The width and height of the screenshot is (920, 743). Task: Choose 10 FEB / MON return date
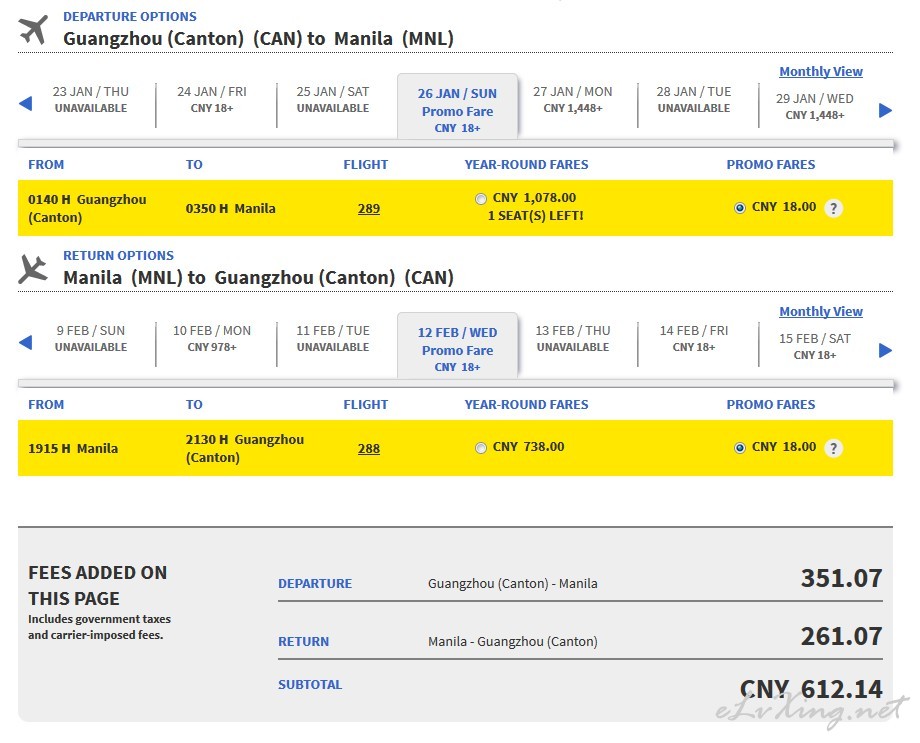click(x=212, y=339)
